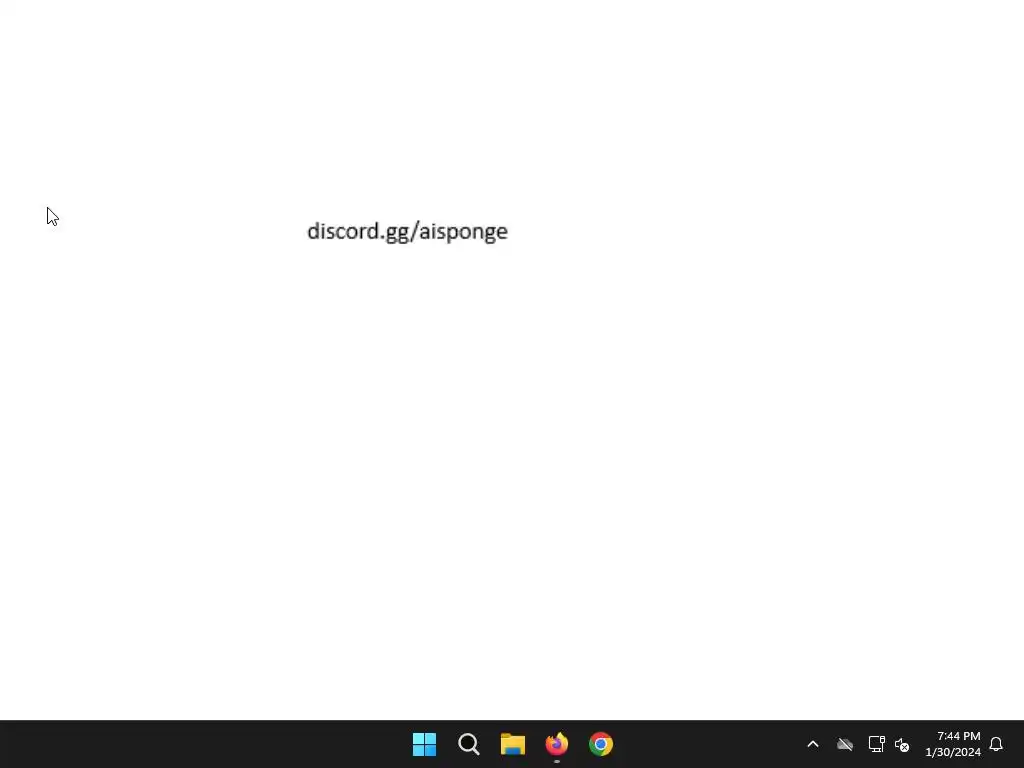This screenshot has height=768, width=1024.
Task: Open the Windows Start menu
Action: (424, 744)
